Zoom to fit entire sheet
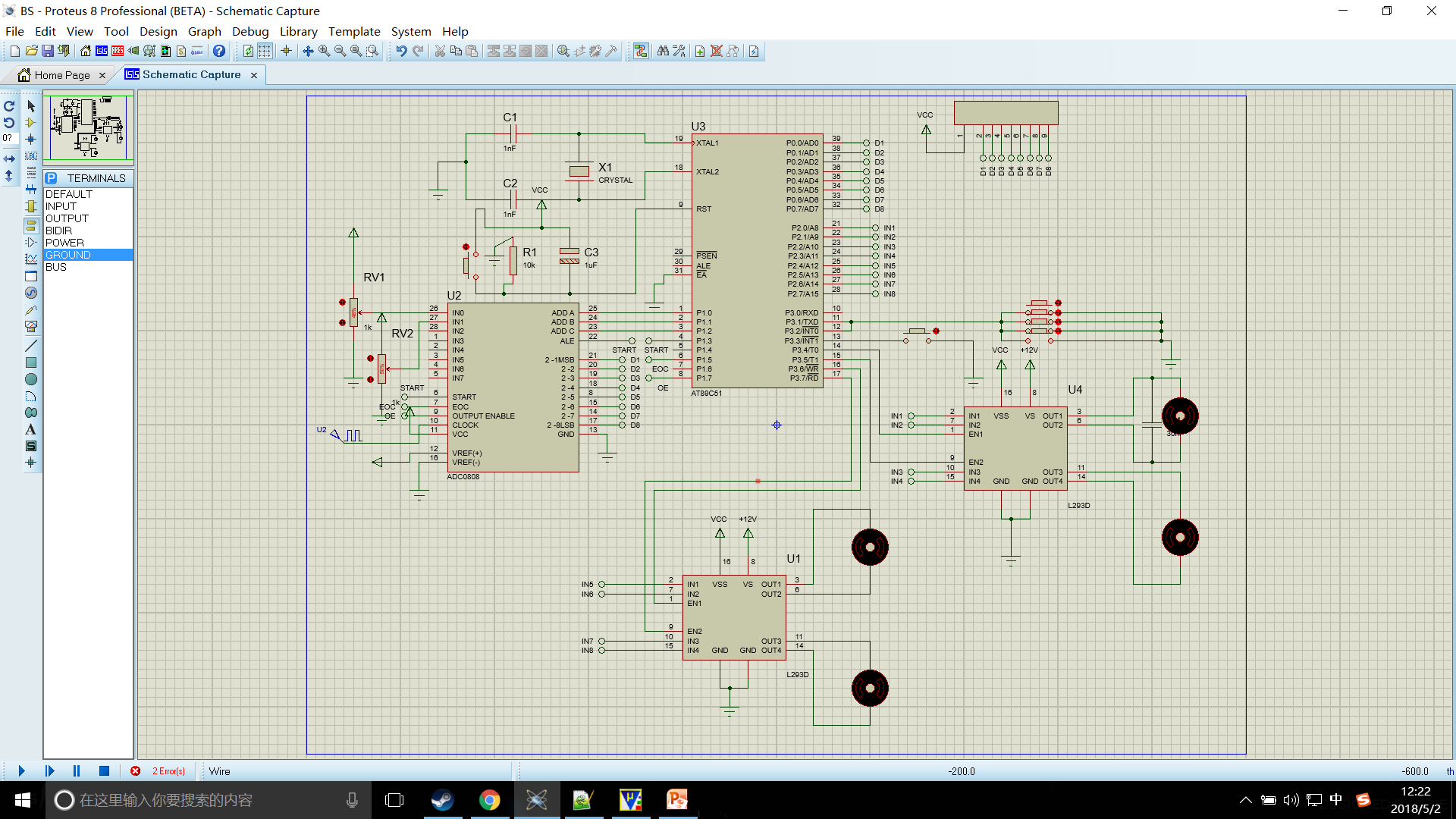The image size is (1456, 819). 356,51
